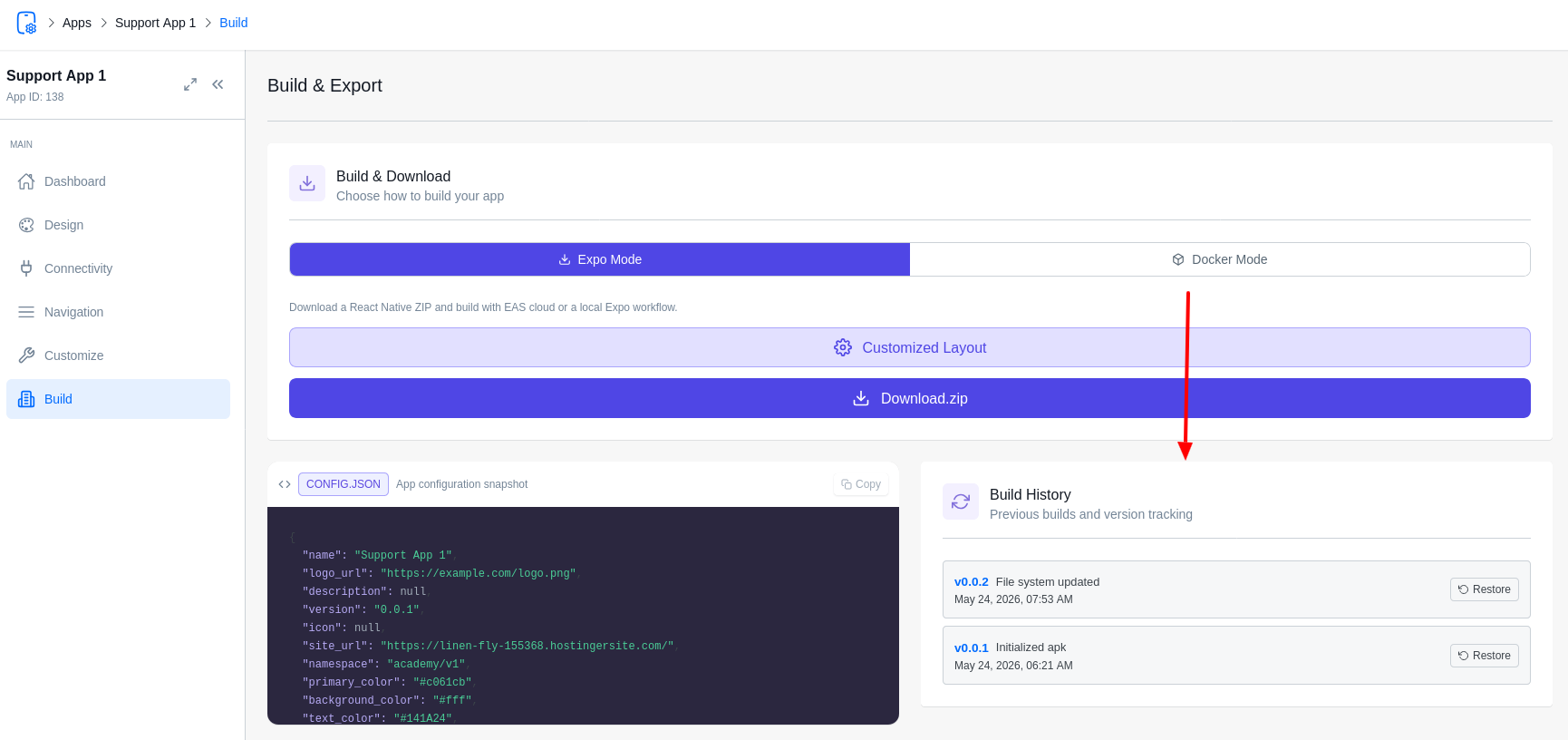This screenshot has width=1568, height=740.
Task: Switch to Docker Mode tab
Action: coord(1220,259)
